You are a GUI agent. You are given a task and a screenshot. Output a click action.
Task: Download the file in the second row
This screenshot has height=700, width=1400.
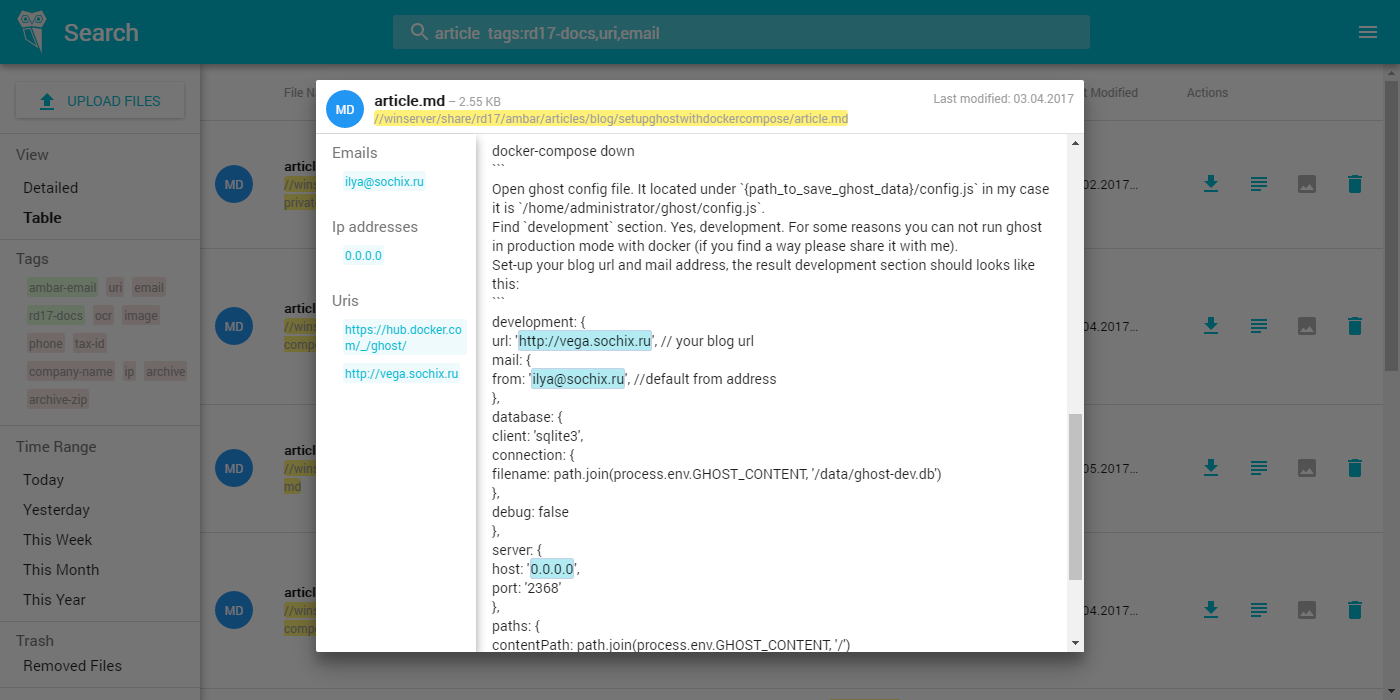click(x=1210, y=326)
